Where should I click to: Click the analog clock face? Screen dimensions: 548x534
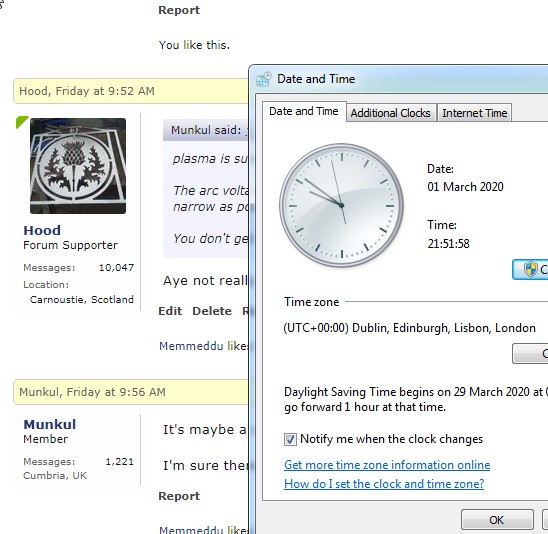[341, 205]
